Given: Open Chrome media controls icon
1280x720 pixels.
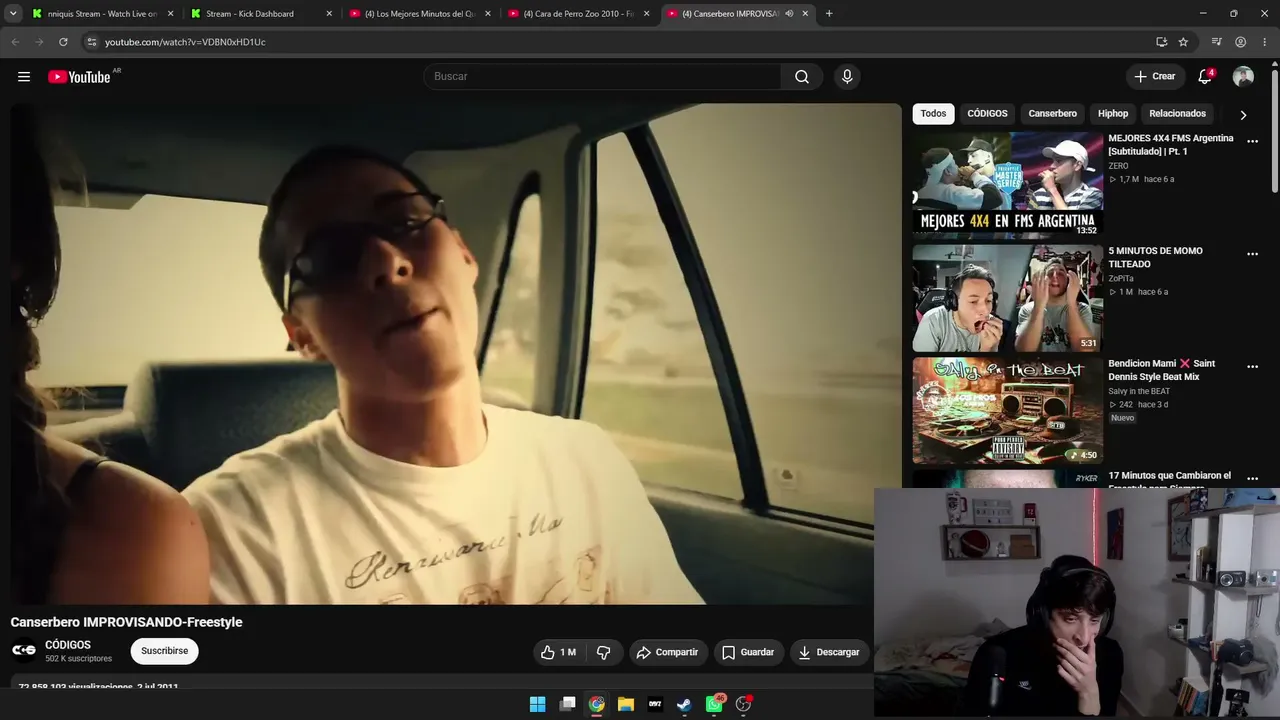Looking at the screenshot, I should (x=1216, y=42).
